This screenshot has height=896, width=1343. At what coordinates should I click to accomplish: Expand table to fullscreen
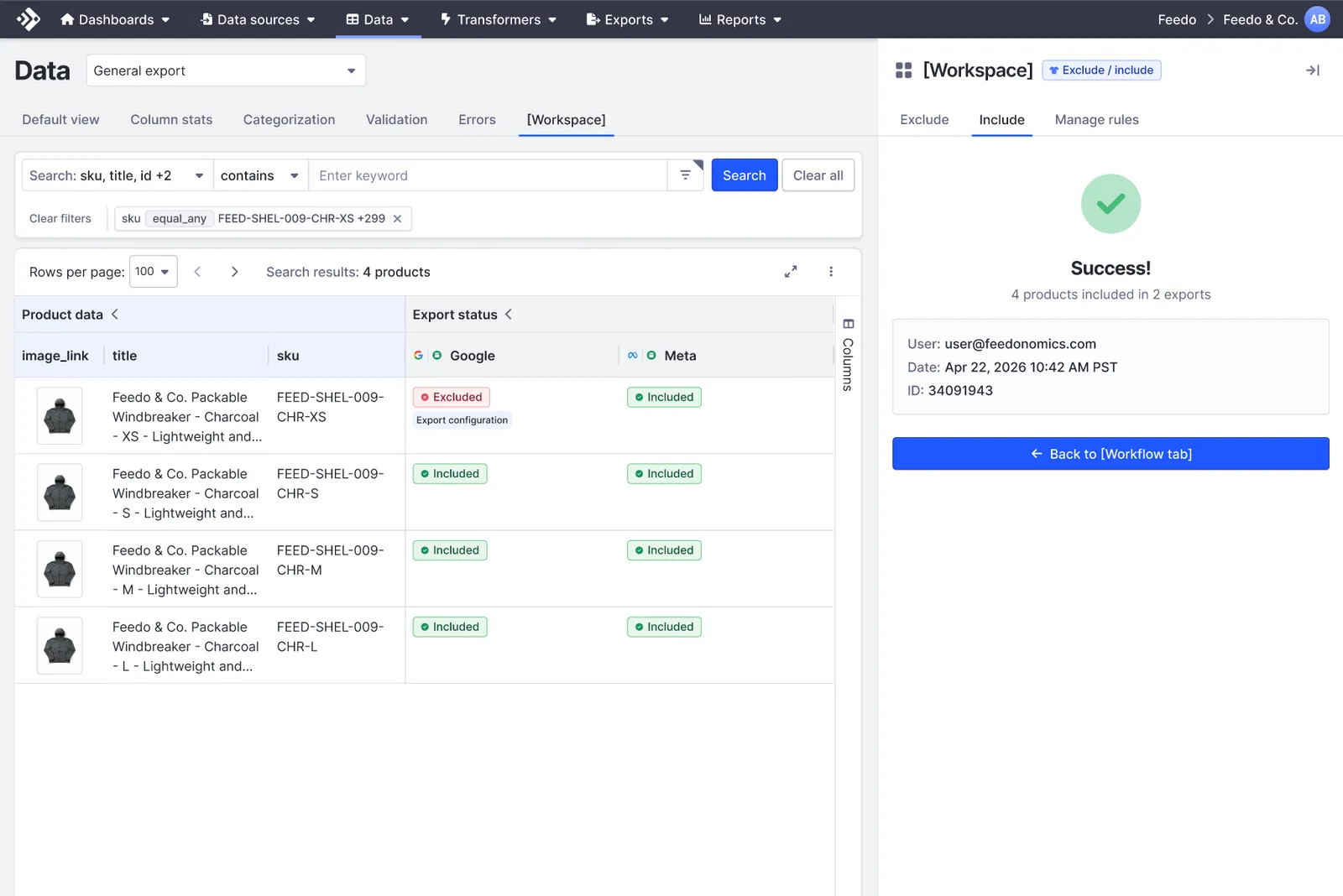click(x=791, y=272)
